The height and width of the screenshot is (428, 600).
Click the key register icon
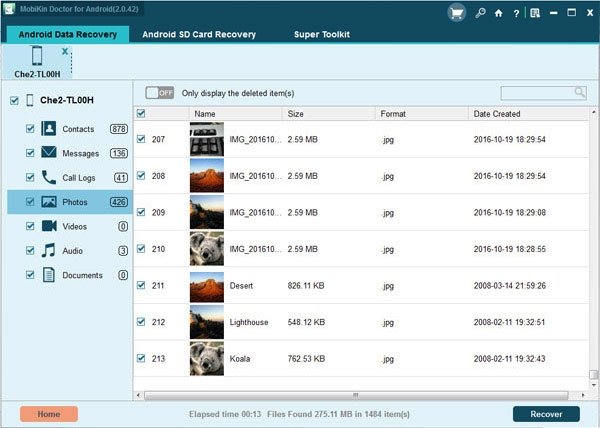(481, 12)
